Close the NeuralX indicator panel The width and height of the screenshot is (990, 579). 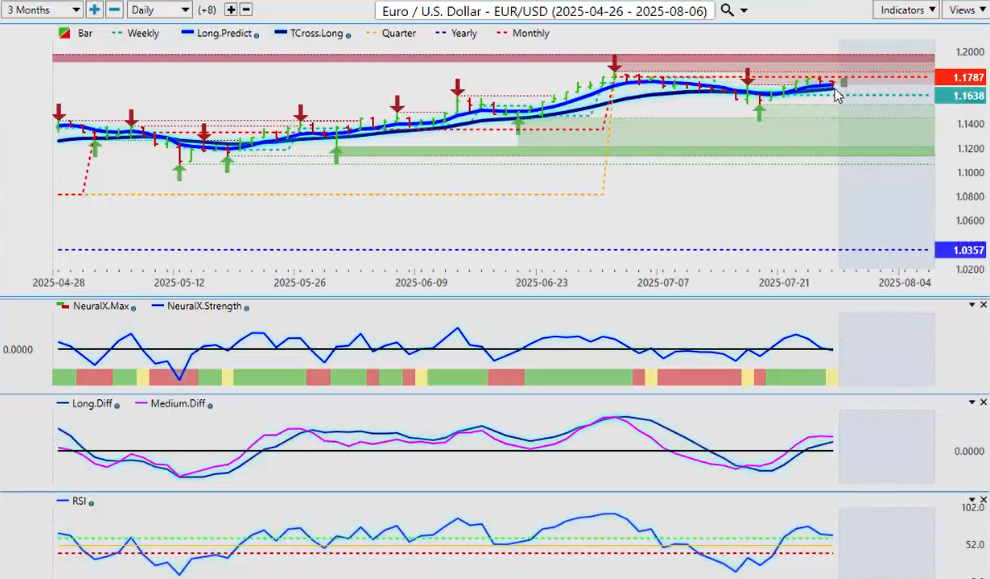tap(982, 304)
